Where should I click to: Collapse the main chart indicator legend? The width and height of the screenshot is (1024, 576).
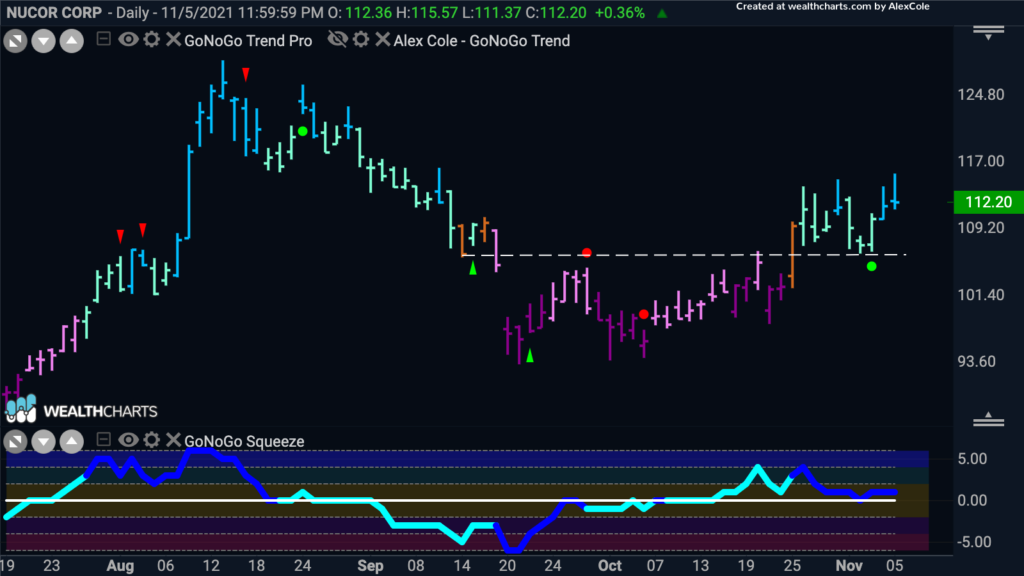coord(103,40)
